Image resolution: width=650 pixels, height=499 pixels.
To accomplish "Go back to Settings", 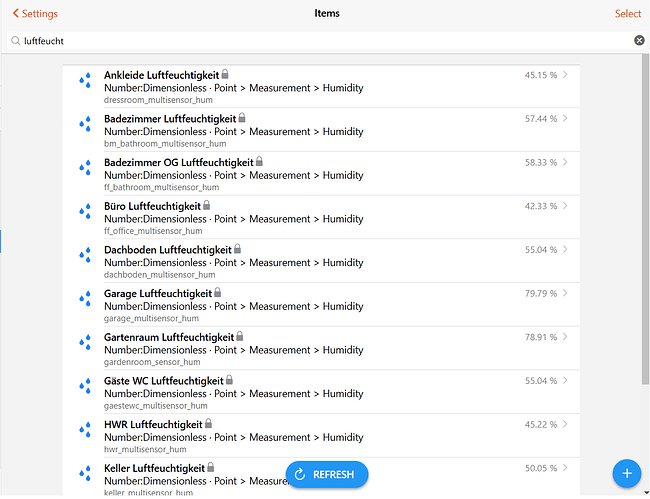I will tap(35, 14).
